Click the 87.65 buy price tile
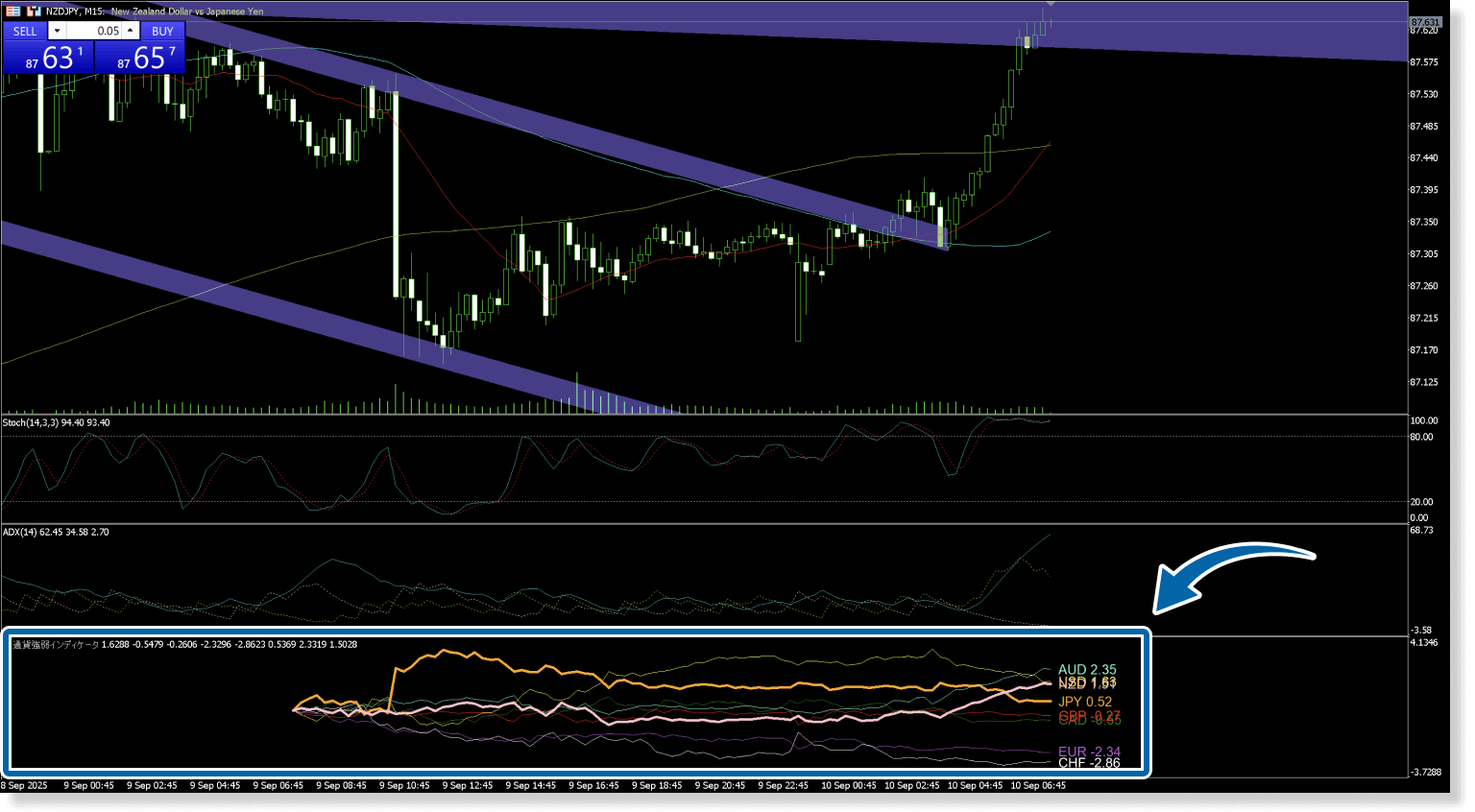1475x812 pixels. click(139, 58)
